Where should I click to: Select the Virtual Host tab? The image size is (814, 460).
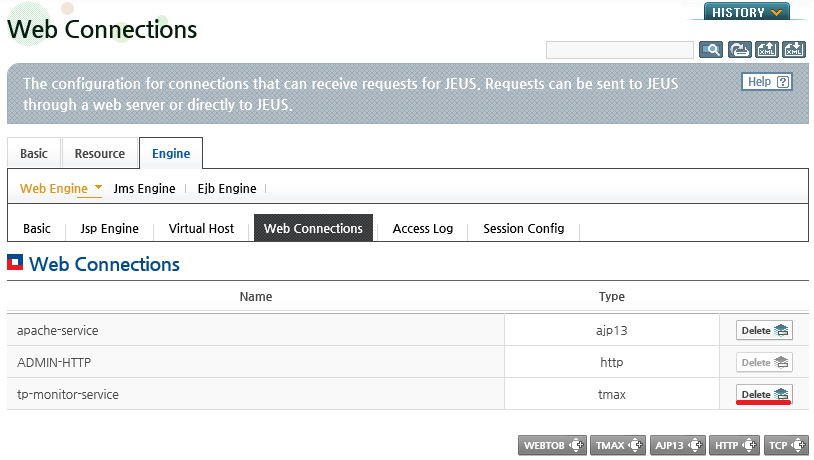click(201, 228)
